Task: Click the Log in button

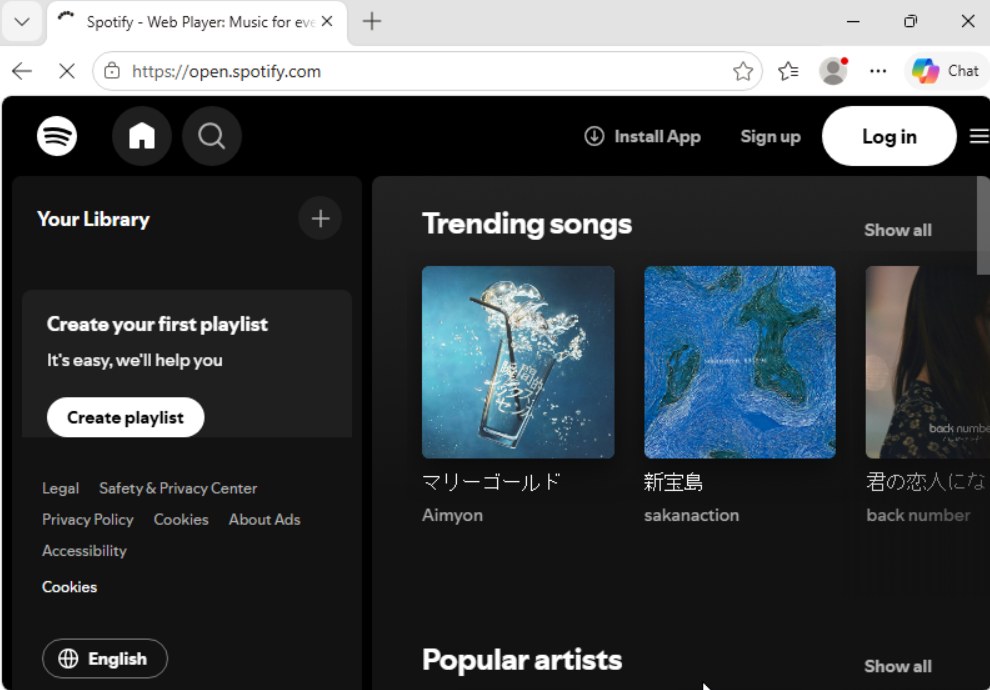Action: (889, 136)
